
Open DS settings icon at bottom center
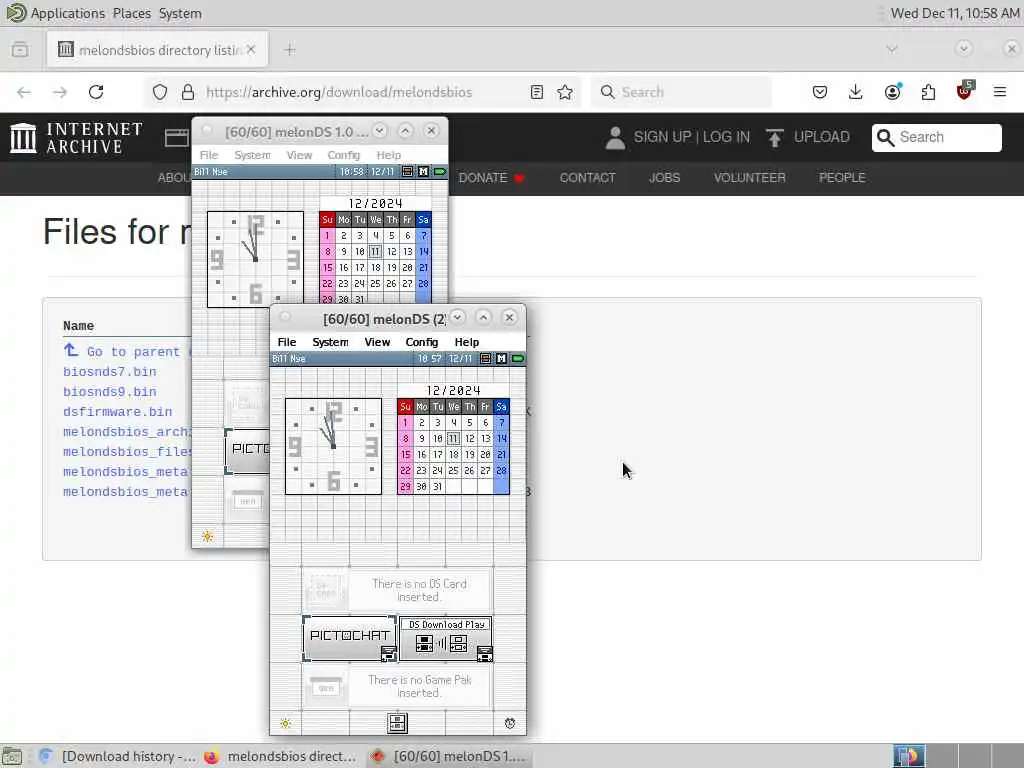click(397, 723)
